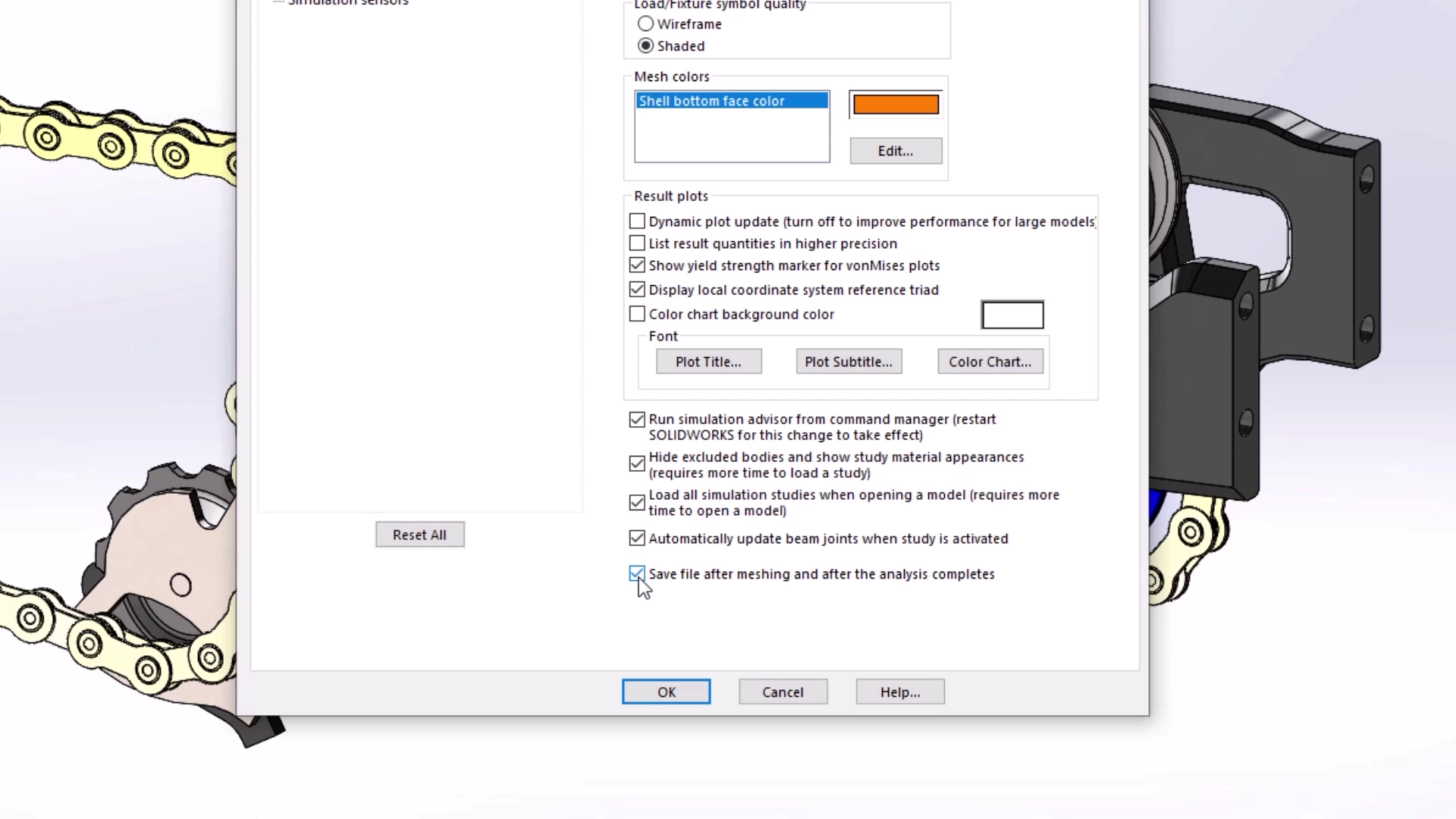Disable Load all simulation studies option

tap(637, 502)
